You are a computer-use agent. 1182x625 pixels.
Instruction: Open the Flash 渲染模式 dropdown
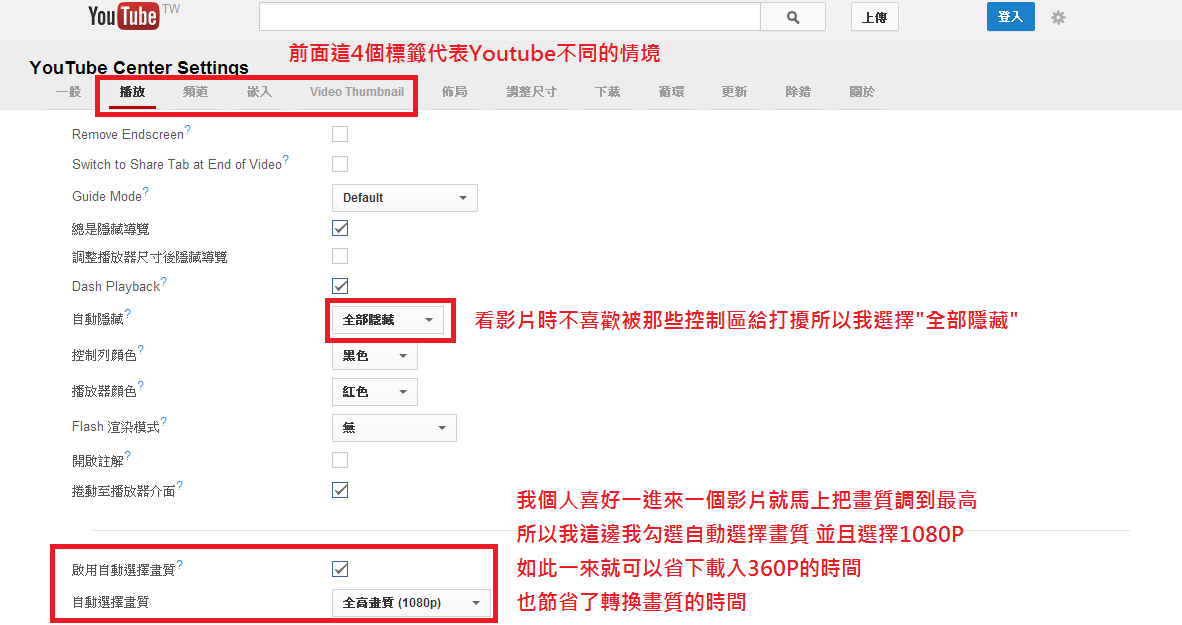pos(394,427)
